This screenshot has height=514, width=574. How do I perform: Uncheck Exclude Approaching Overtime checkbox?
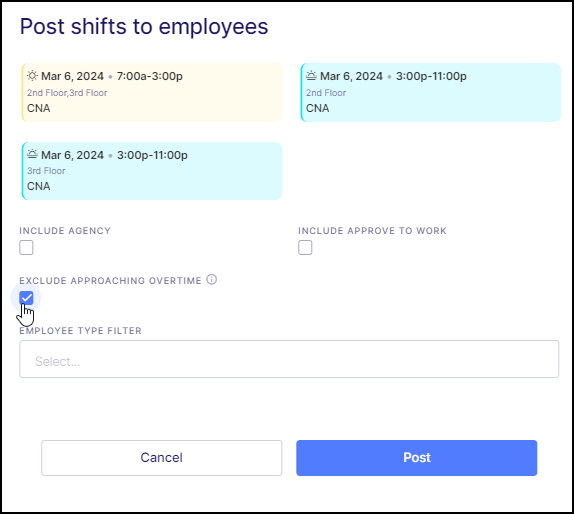click(26, 298)
